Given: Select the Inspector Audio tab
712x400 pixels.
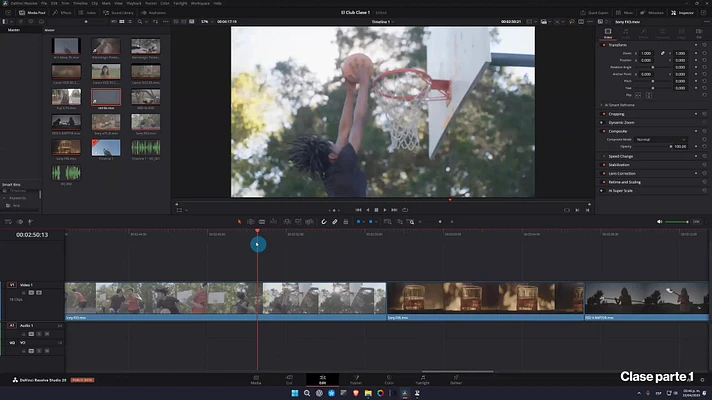Looking at the screenshot, I should point(625,33).
